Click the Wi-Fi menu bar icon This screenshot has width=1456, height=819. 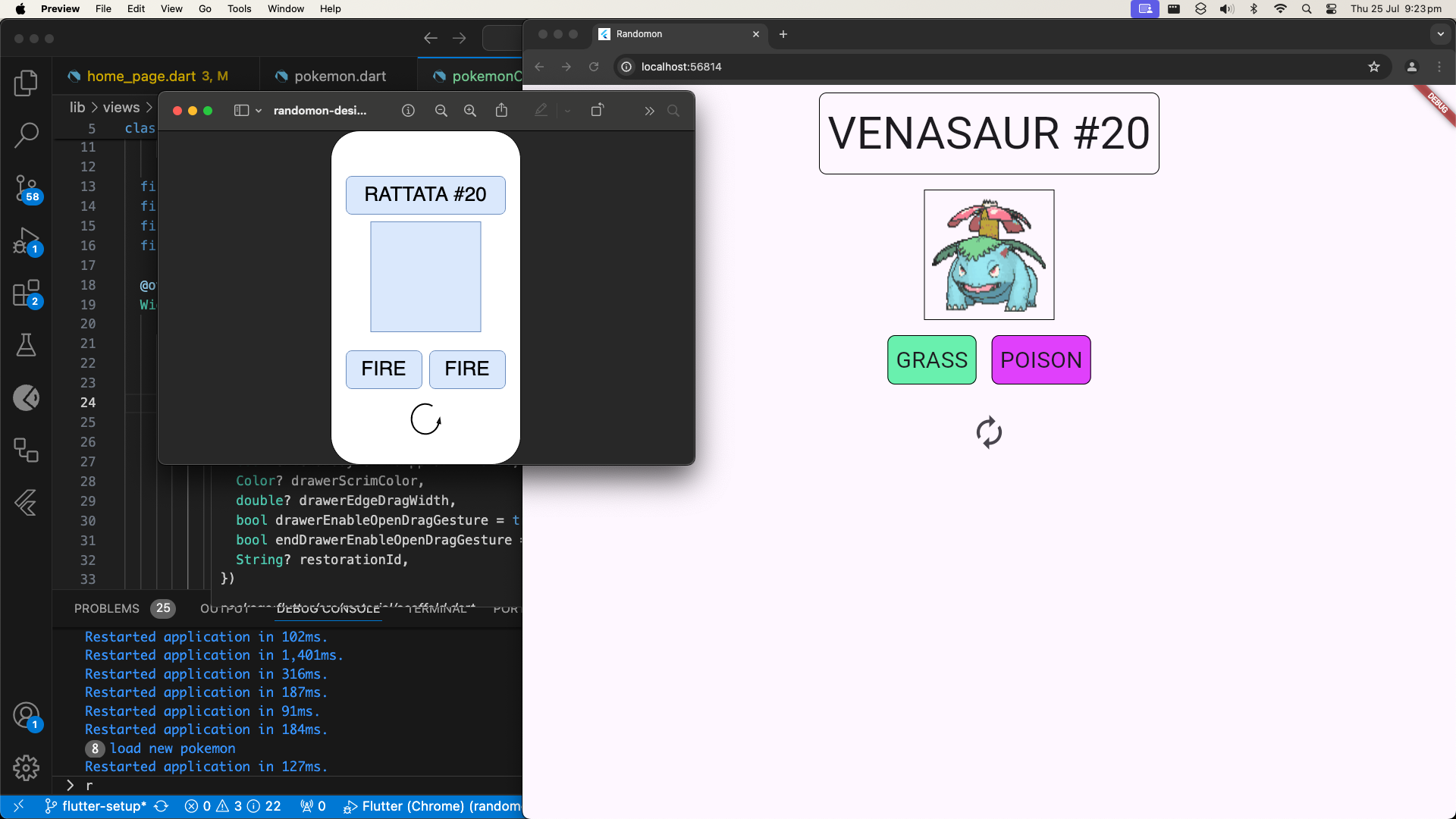tap(1280, 9)
